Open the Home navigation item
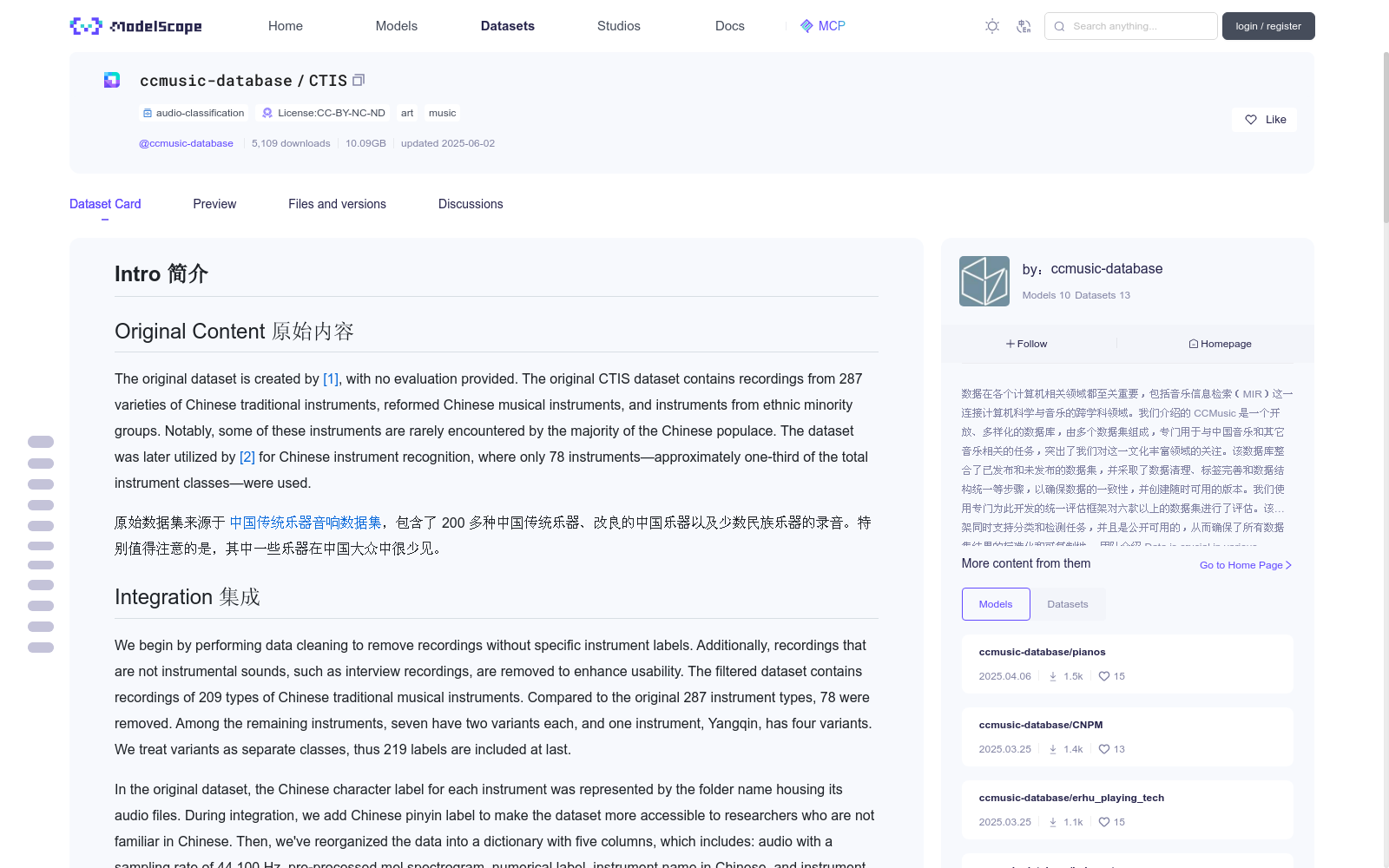The image size is (1389, 868). (x=286, y=26)
